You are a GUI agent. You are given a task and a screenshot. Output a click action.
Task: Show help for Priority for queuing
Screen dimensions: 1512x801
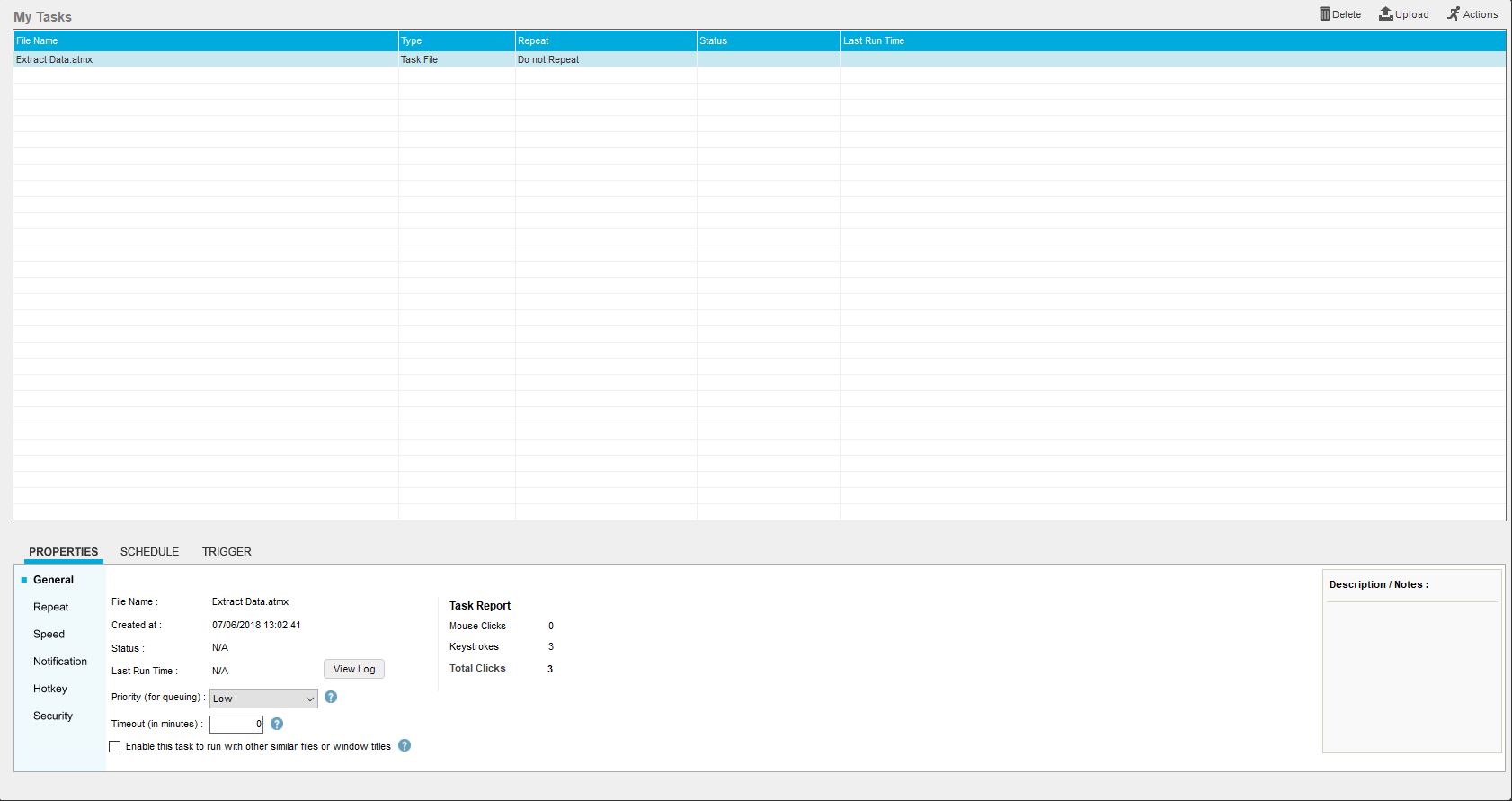point(331,697)
